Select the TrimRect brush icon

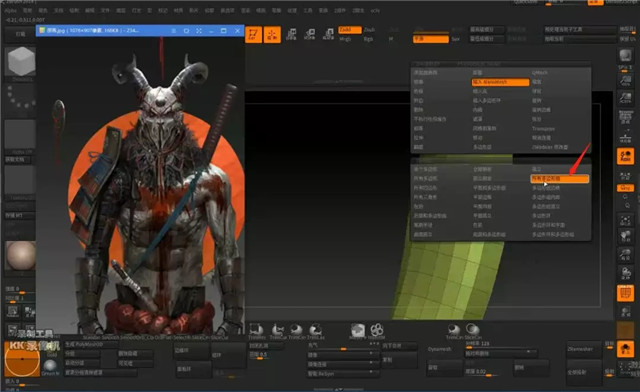[x=257, y=331]
